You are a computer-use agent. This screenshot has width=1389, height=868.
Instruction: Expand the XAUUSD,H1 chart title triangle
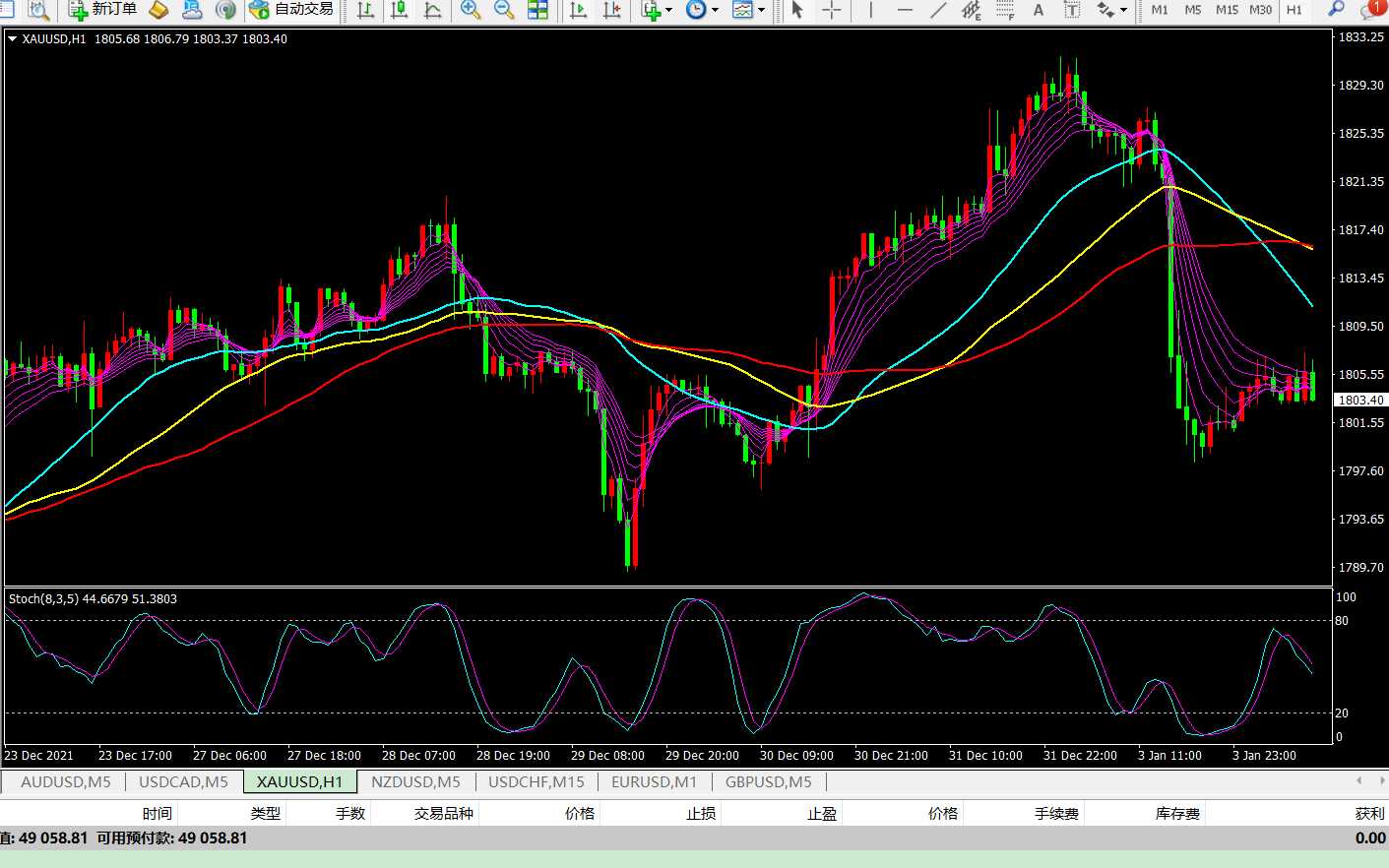coord(13,39)
